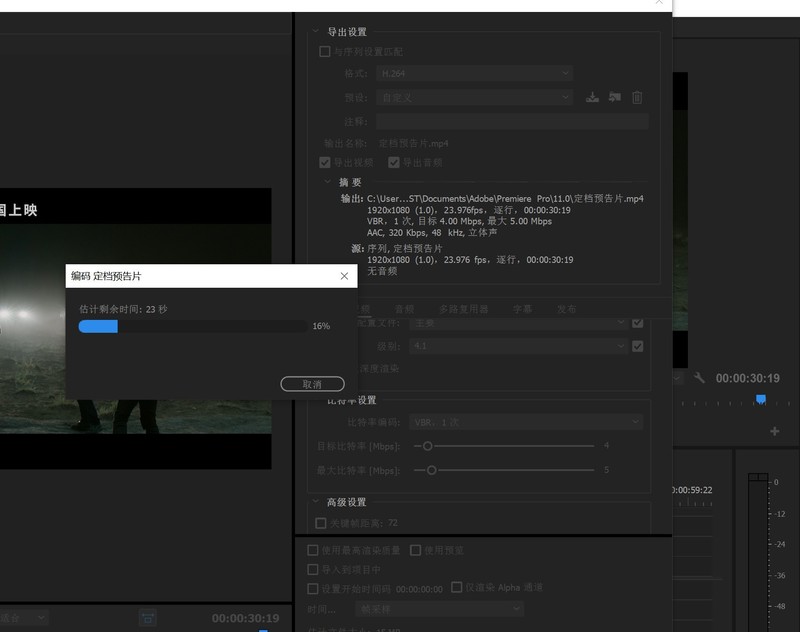The image size is (800, 632).
Task: Uncheck the 导出视频 checkbox
Action: click(x=324, y=162)
